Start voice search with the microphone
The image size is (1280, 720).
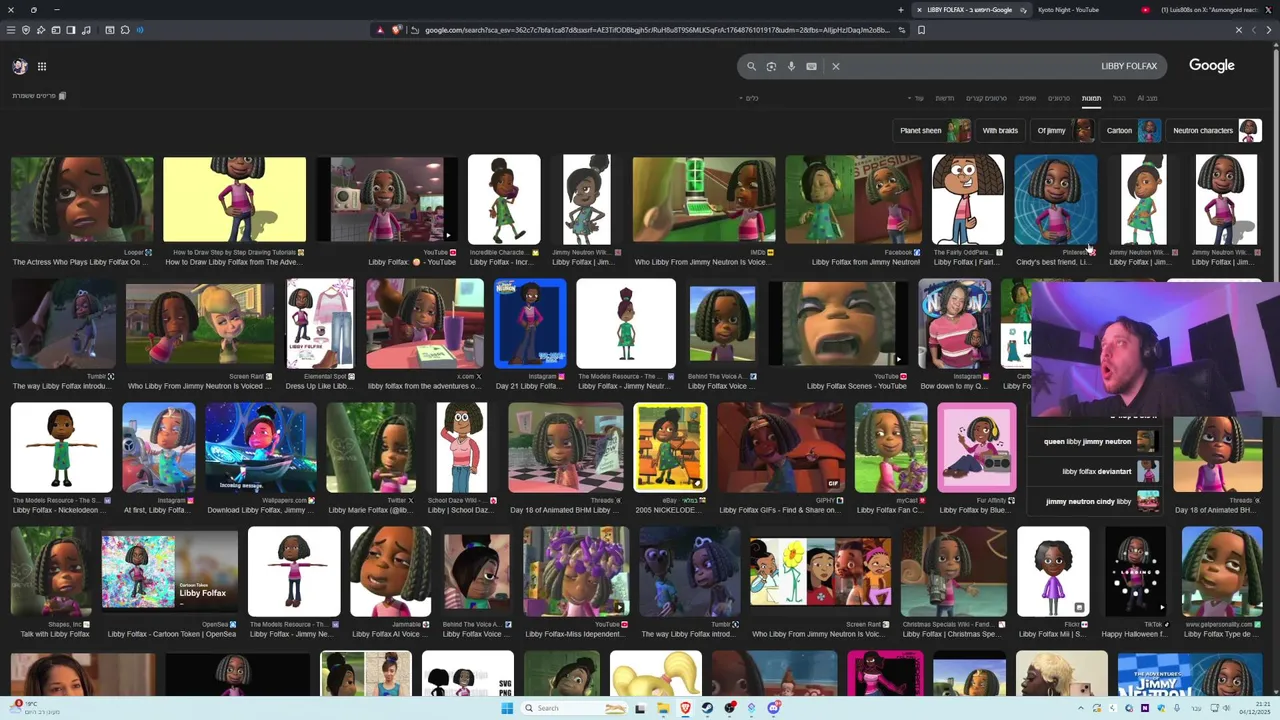click(791, 66)
